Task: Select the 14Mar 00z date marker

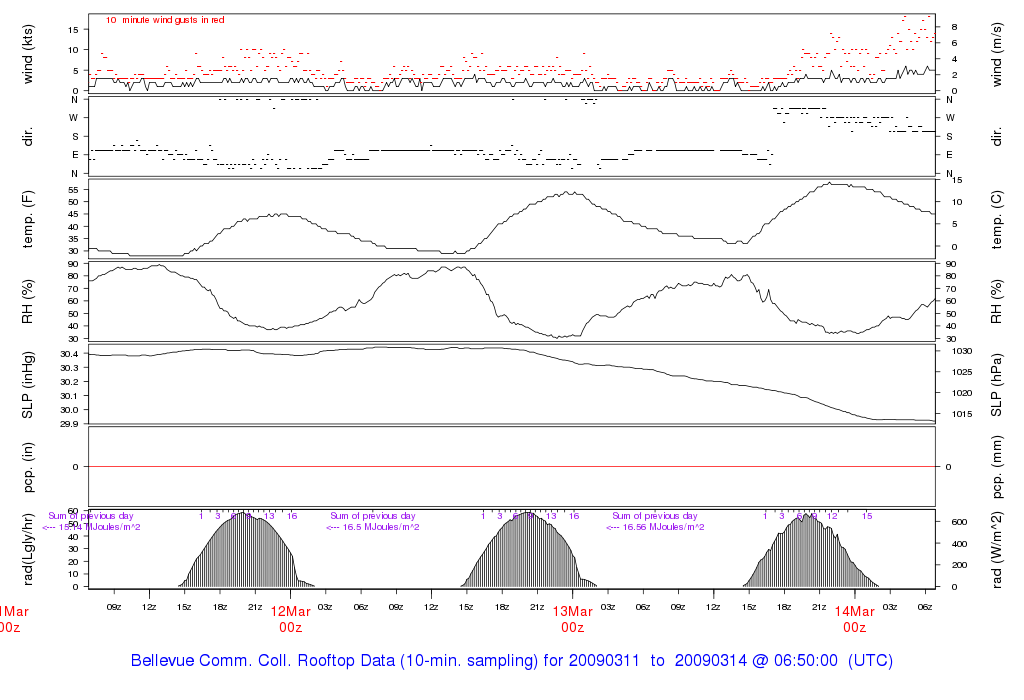Action: click(854, 619)
